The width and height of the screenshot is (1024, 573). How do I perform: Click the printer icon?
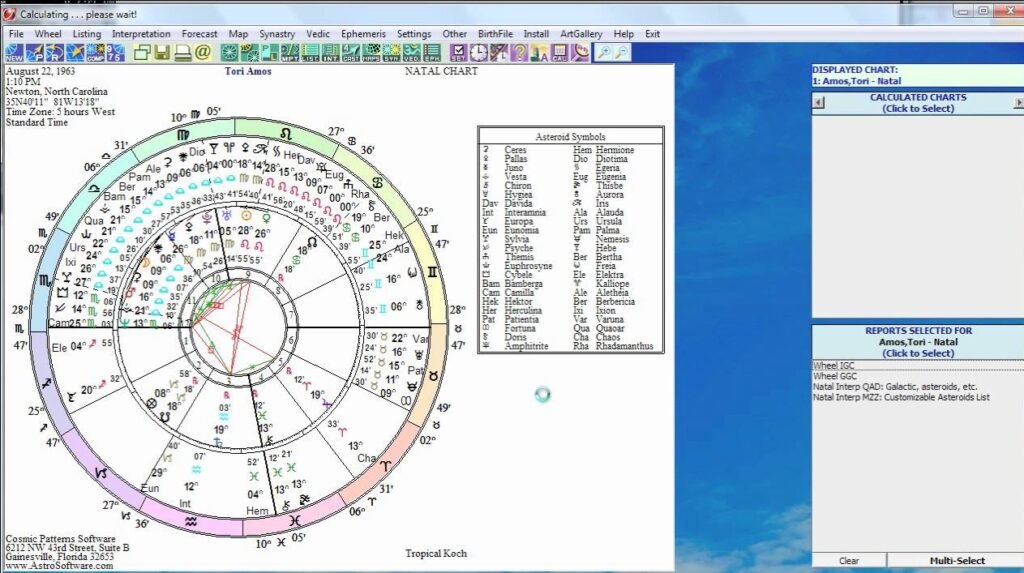click(182, 53)
